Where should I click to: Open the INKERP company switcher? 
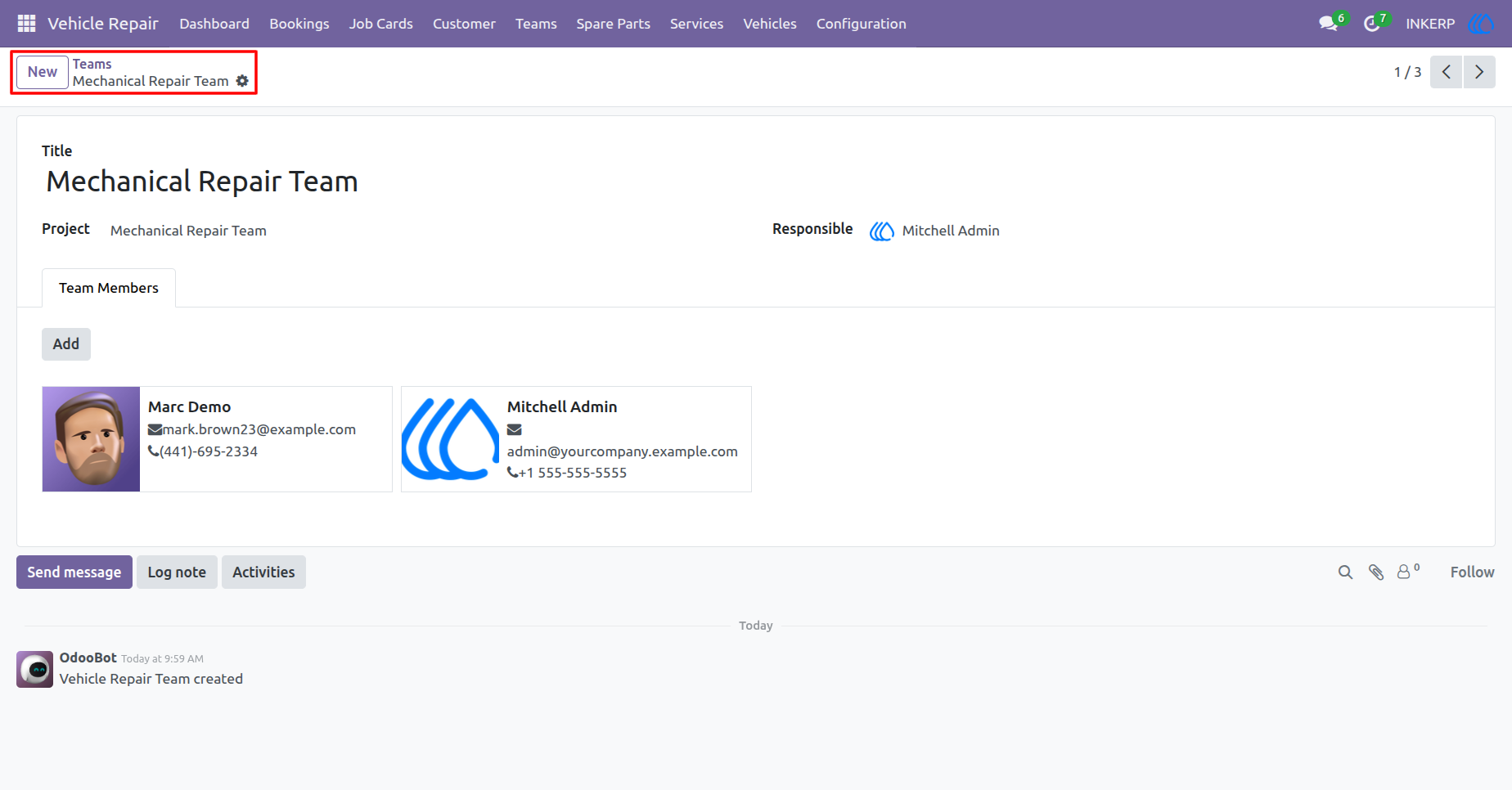[x=1430, y=24]
